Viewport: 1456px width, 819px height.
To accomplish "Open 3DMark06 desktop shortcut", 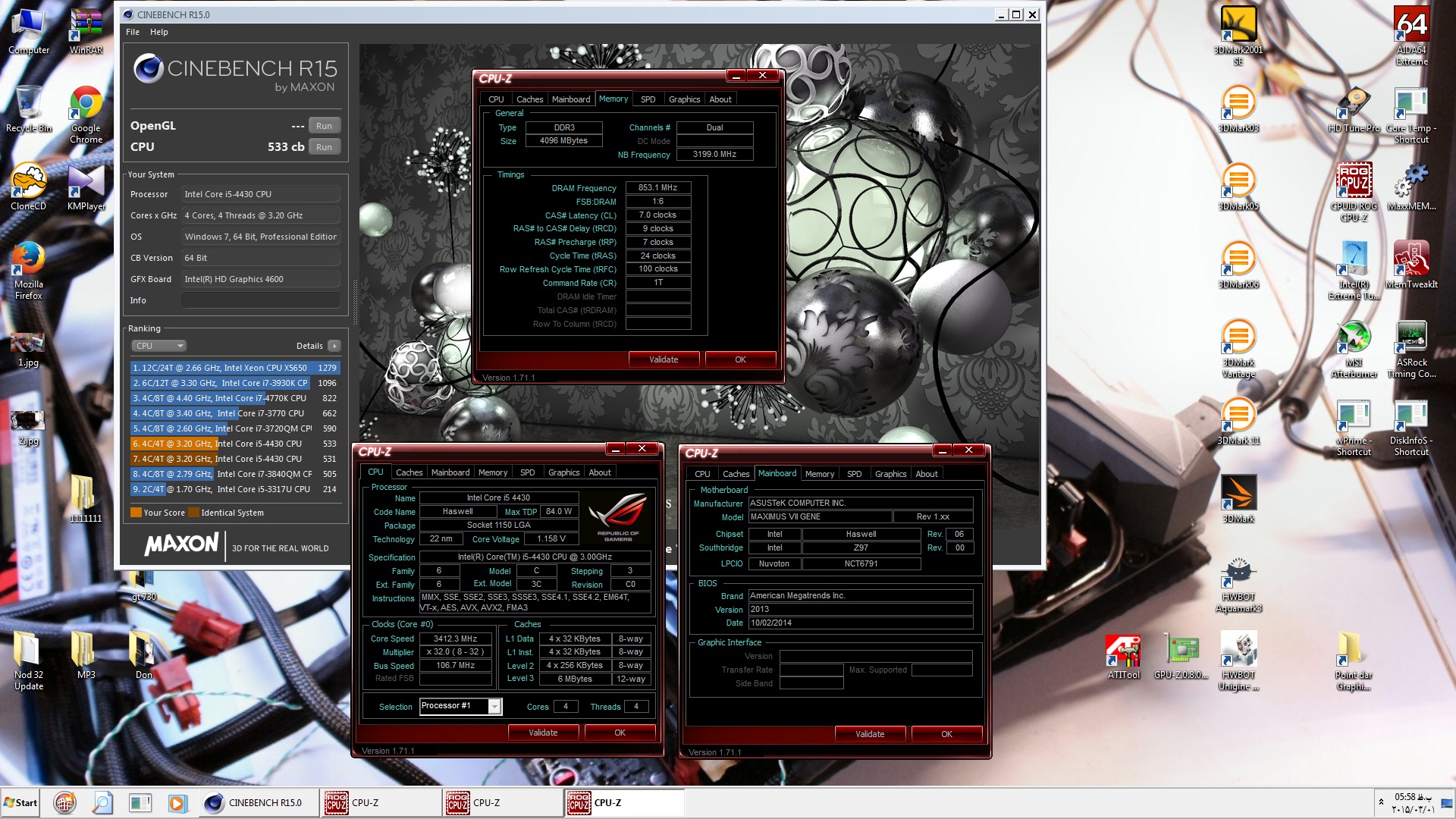I will (1238, 265).
